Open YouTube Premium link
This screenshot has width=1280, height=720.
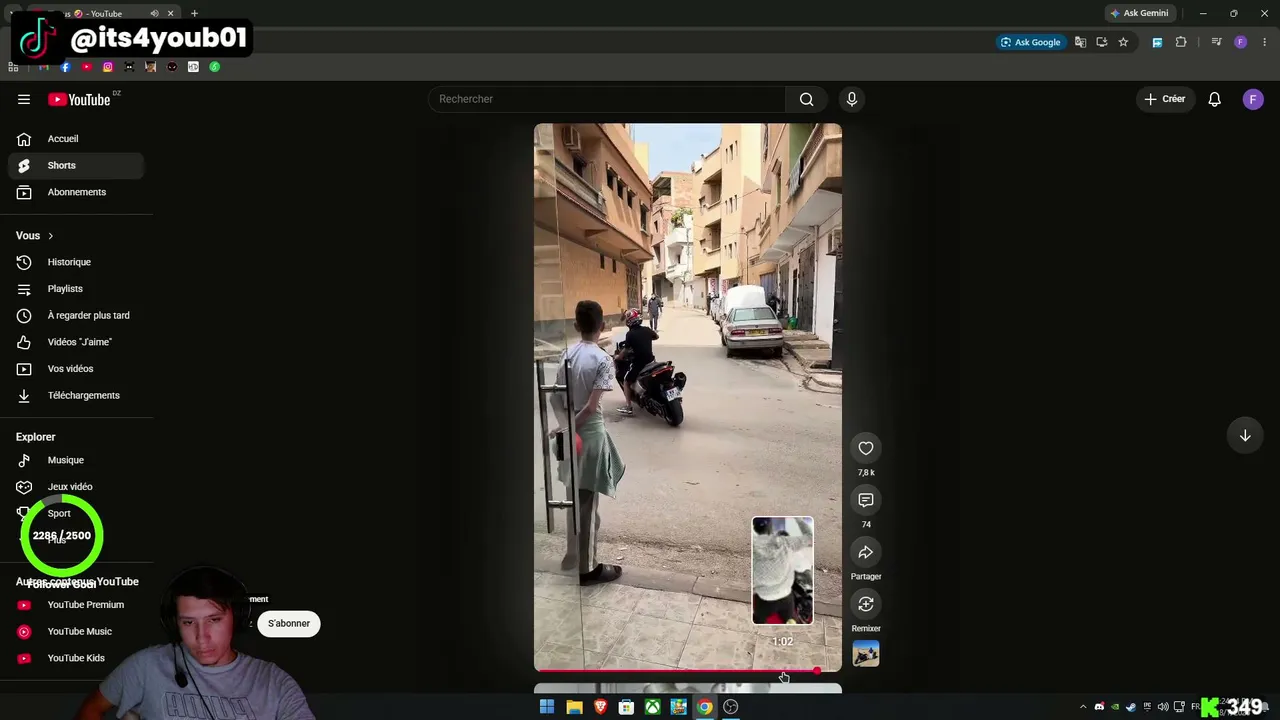pyautogui.click(x=76, y=605)
